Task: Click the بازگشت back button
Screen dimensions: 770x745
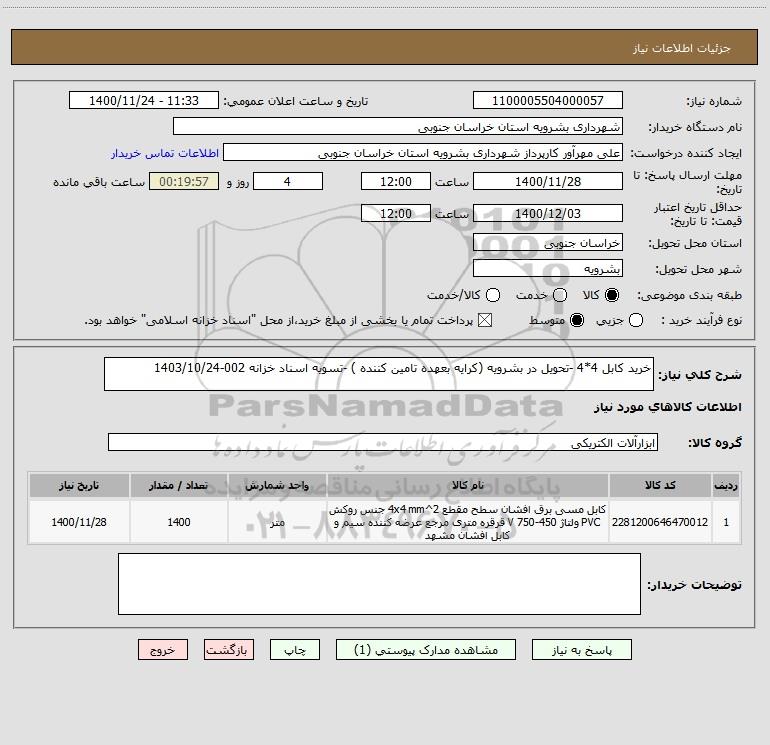Action: pos(229,650)
